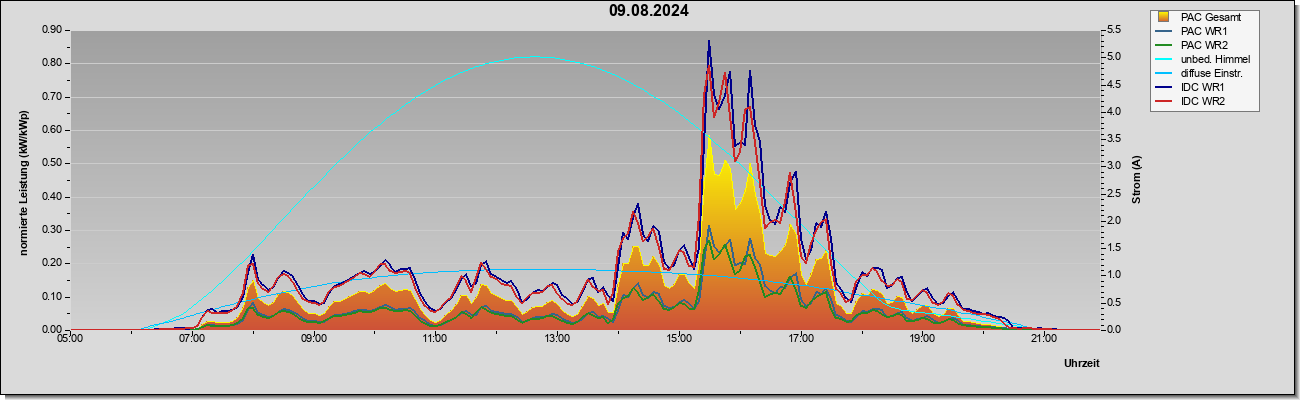Click the chart title date 09.08.2024
The image size is (1300, 400).
point(649,11)
